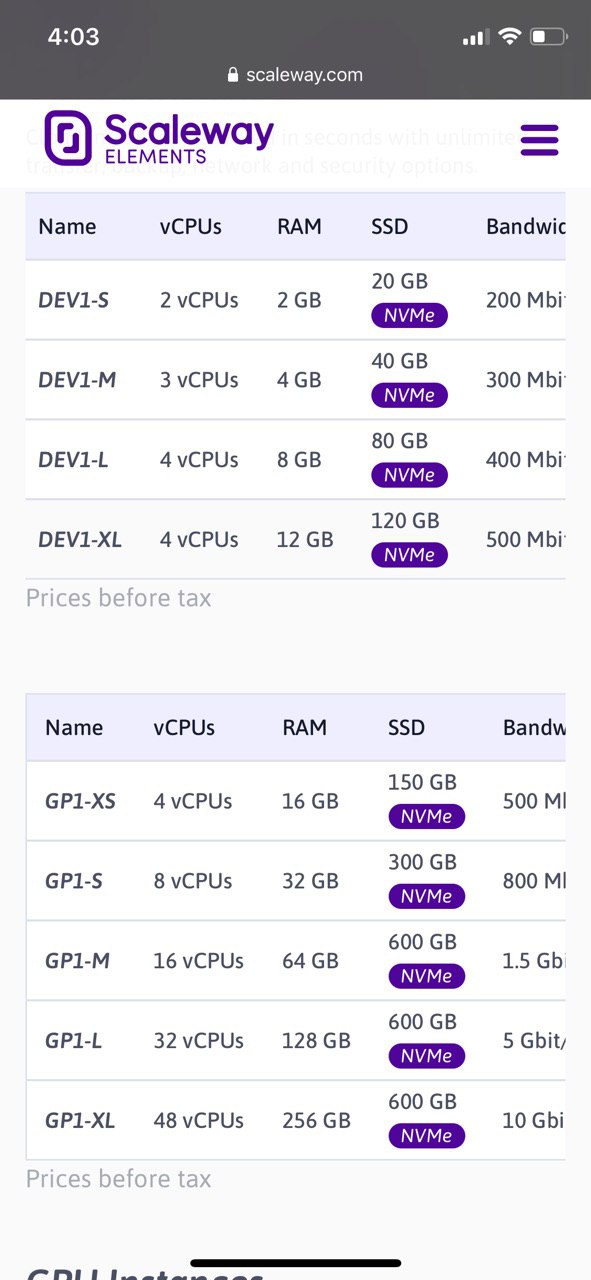Image resolution: width=591 pixels, height=1280 pixels.
Task: Tap the NVMe badge for GP1-XS
Action: [x=426, y=817]
